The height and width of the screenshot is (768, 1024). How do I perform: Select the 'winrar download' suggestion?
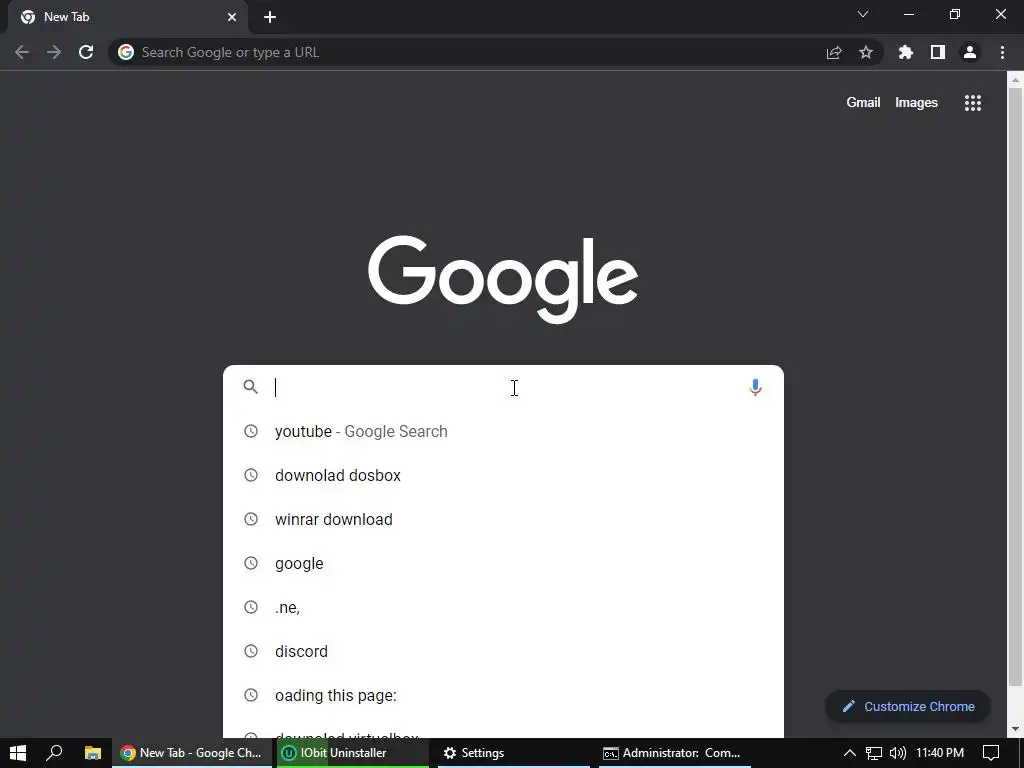click(503, 519)
